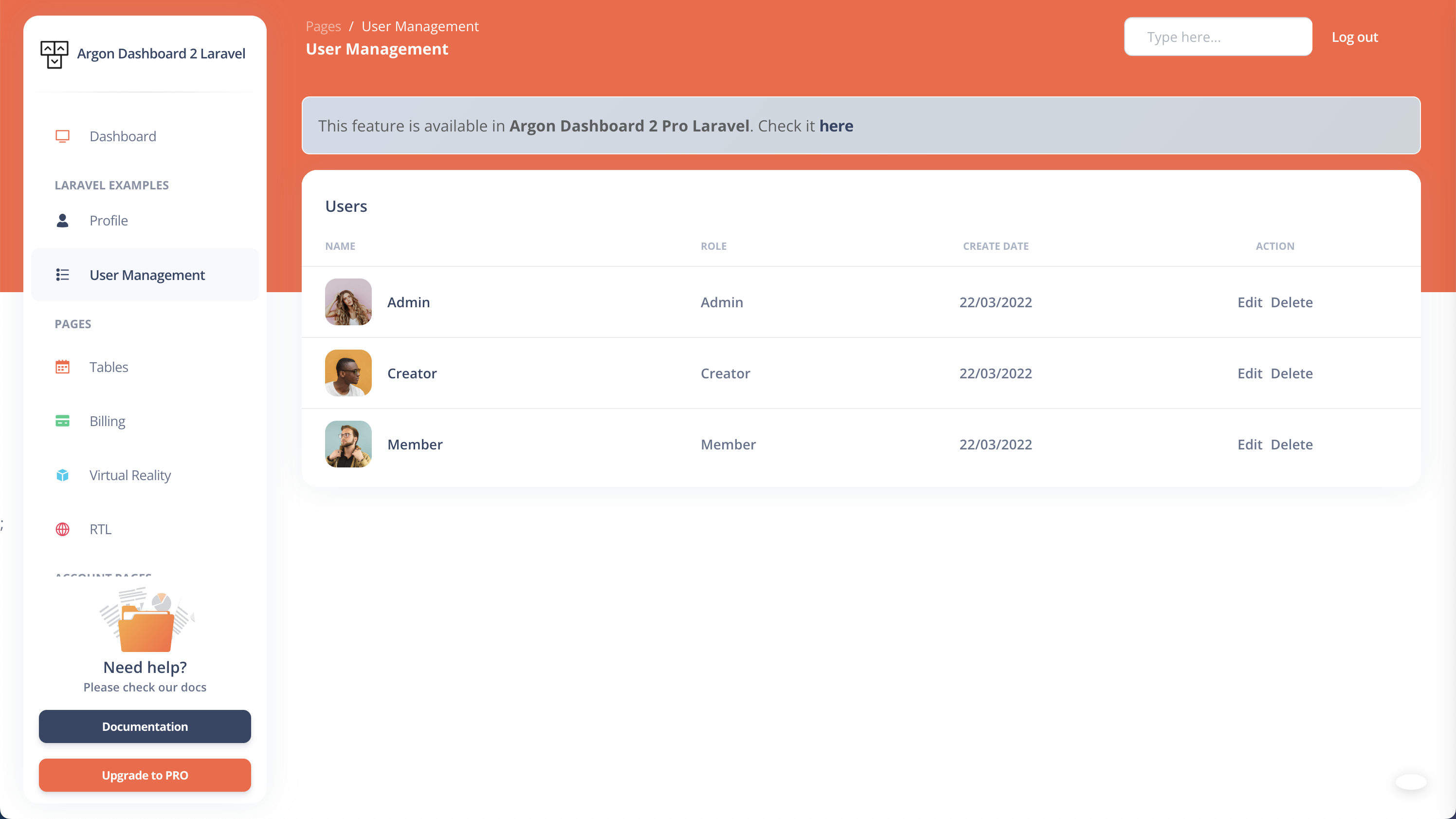Viewport: 1456px width, 819px height.
Task: Click the Documentation button
Action: tap(145, 727)
